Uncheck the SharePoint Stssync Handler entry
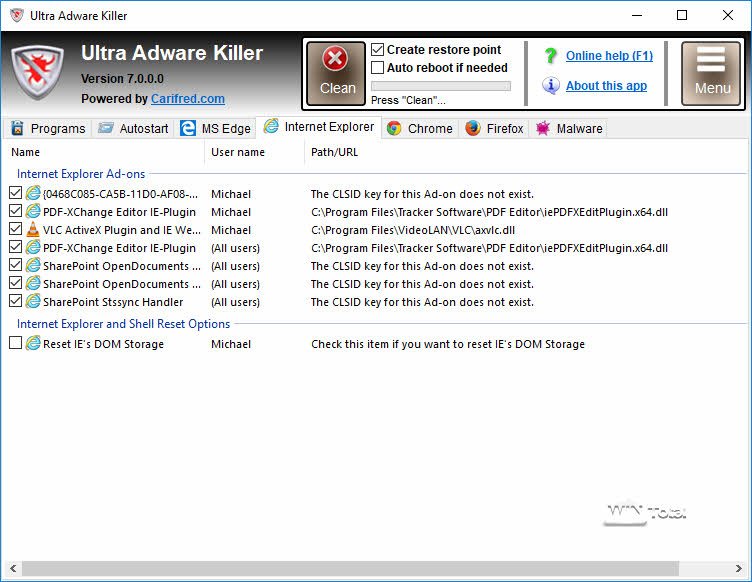Image resolution: width=752 pixels, height=582 pixels. 15,301
